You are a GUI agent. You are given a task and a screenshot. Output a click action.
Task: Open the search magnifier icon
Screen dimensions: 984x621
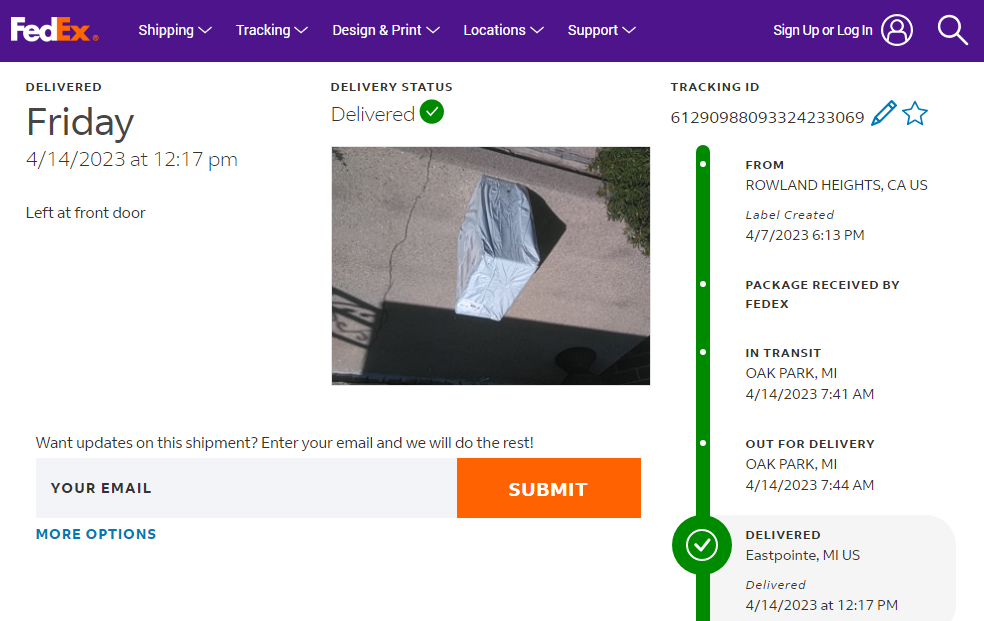tap(952, 30)
